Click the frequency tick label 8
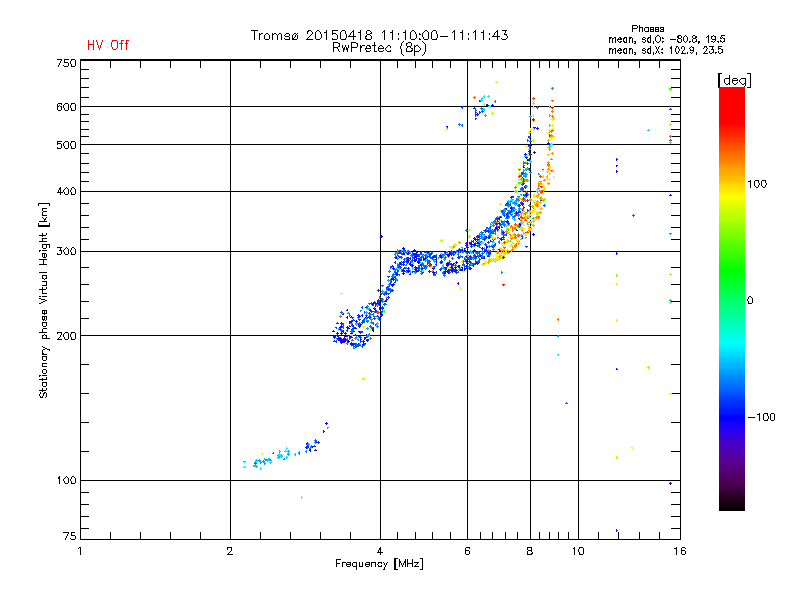Viewport: 800px width, 600px height. point(530,551)
